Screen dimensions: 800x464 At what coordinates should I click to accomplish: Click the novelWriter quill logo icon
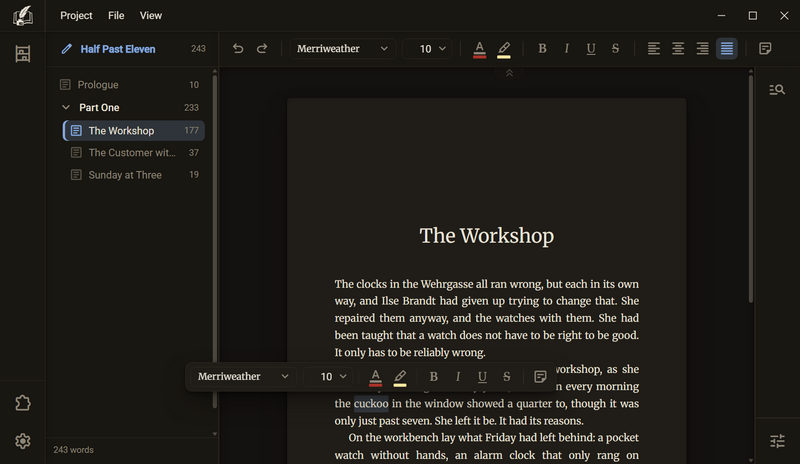click(x=22, y=16)
